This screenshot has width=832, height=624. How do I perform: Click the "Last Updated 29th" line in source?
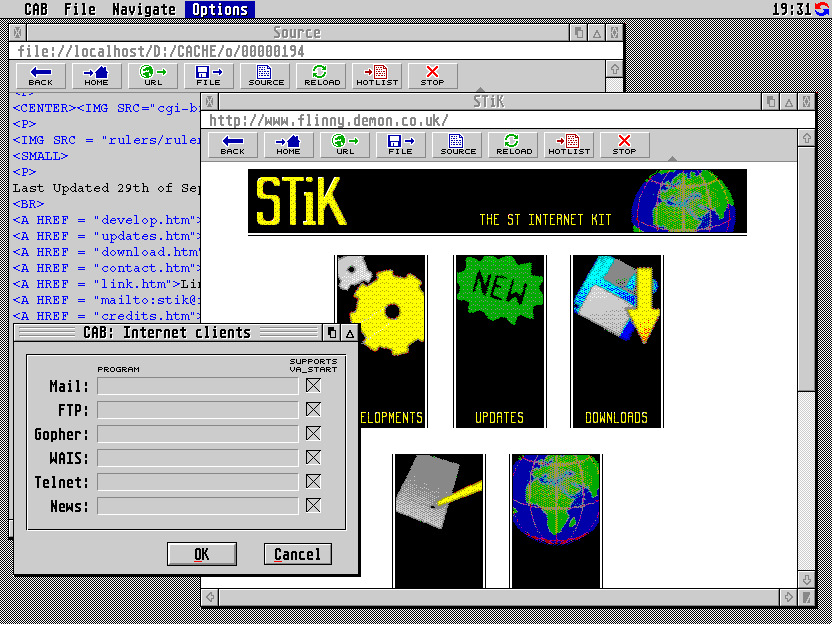pyautogui.click(x=107, y=188)
